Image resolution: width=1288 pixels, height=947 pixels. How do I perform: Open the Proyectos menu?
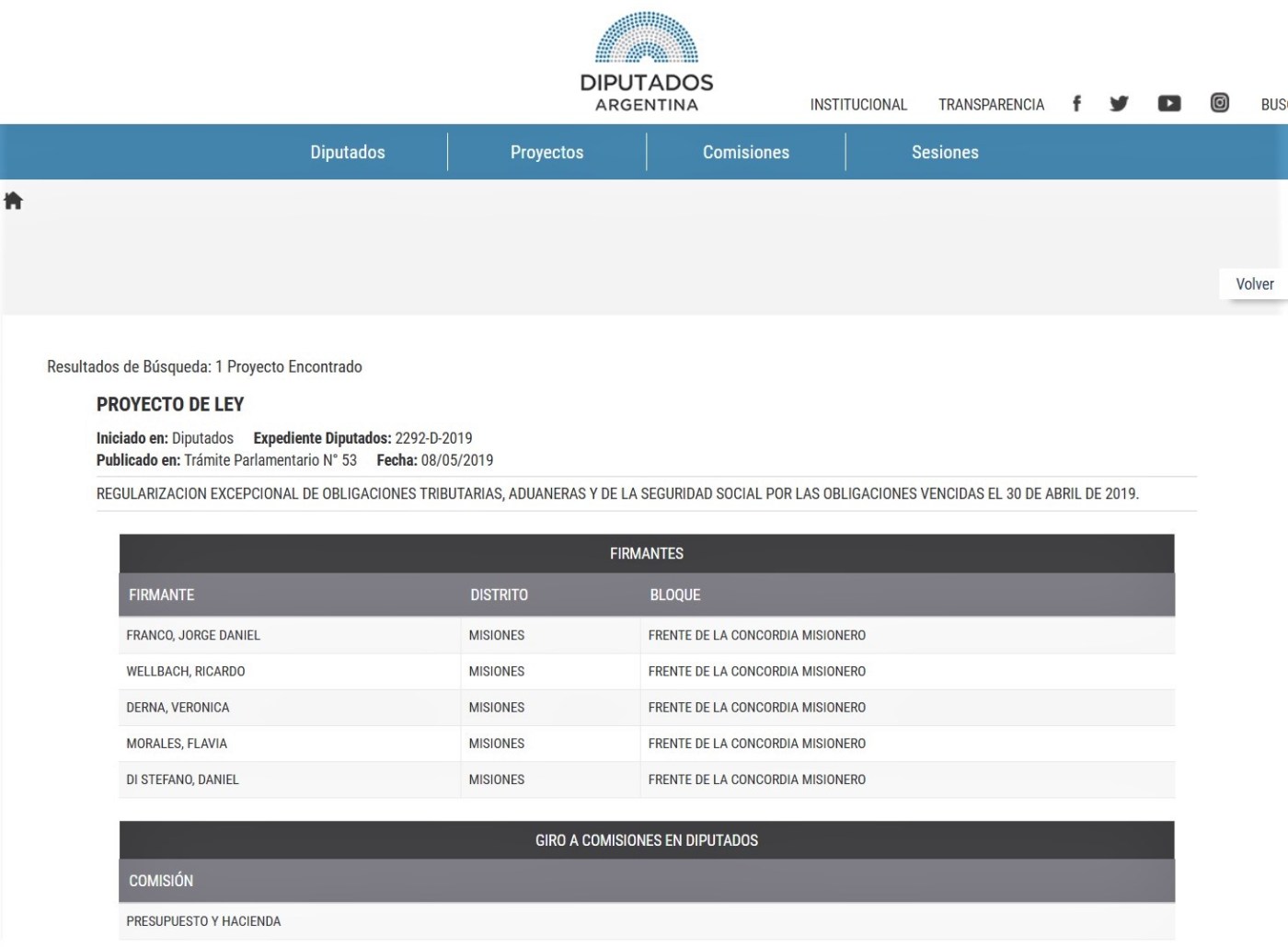point(546,153)
